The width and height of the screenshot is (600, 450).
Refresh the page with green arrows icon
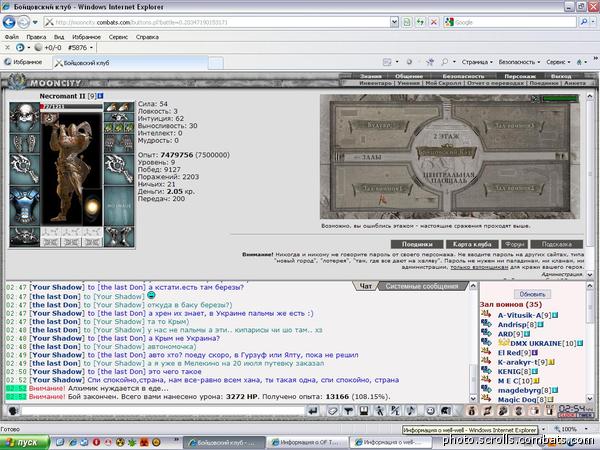click(420, 22)
